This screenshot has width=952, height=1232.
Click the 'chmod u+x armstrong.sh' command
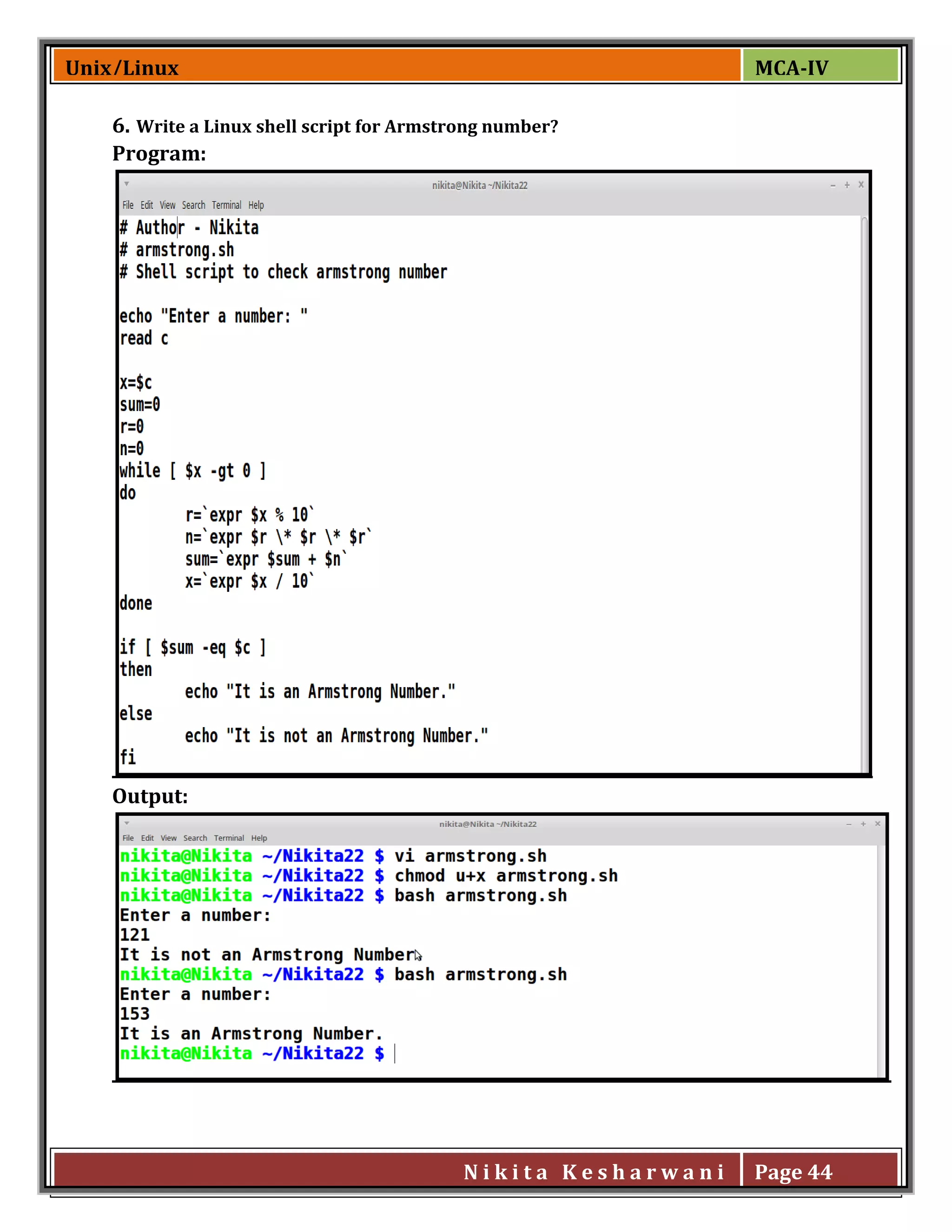[506, 875]
